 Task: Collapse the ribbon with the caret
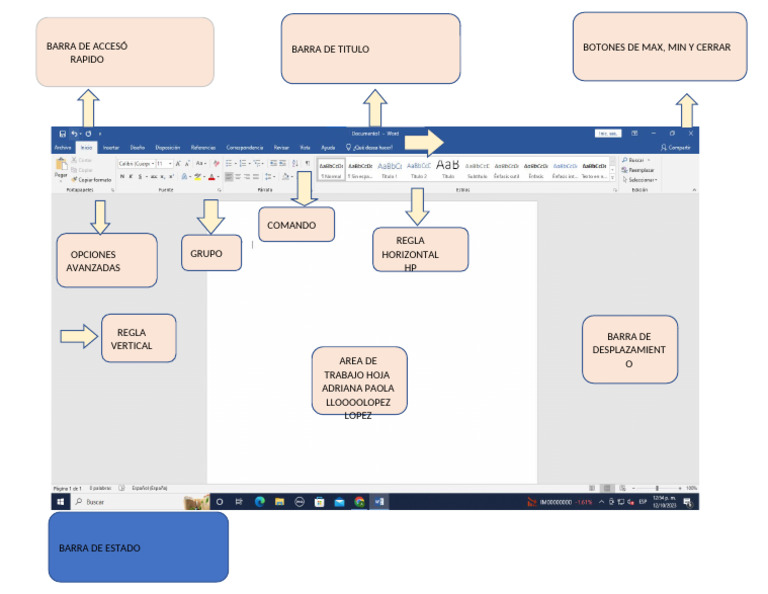pos(694,190)
